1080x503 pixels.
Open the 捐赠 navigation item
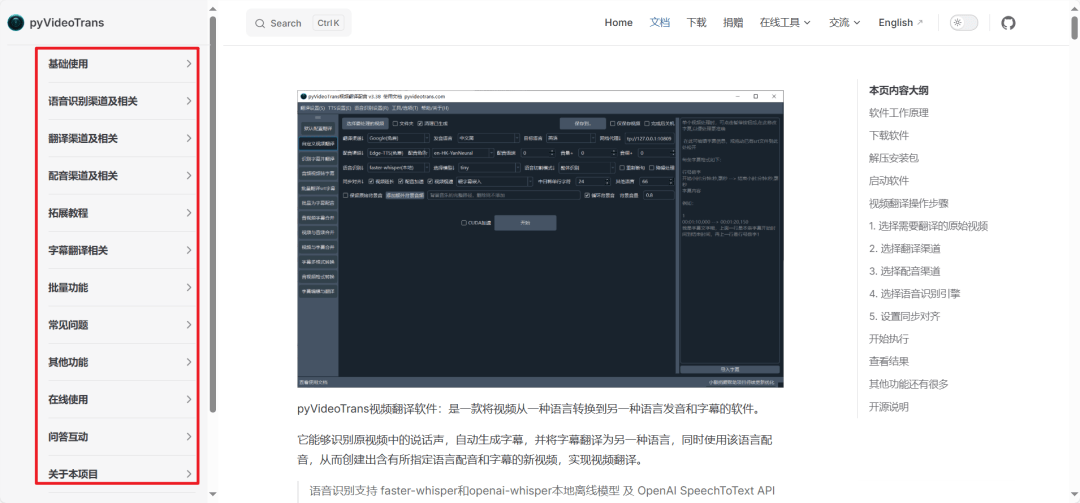click(x=733, y=23)
